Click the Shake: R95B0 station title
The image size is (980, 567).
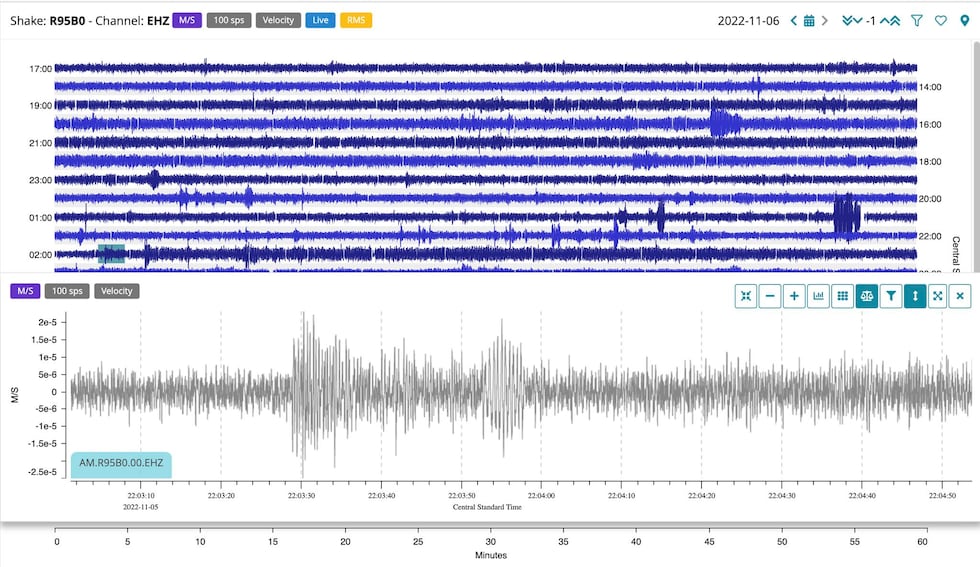pyautogui.click(x=48, y=21)
